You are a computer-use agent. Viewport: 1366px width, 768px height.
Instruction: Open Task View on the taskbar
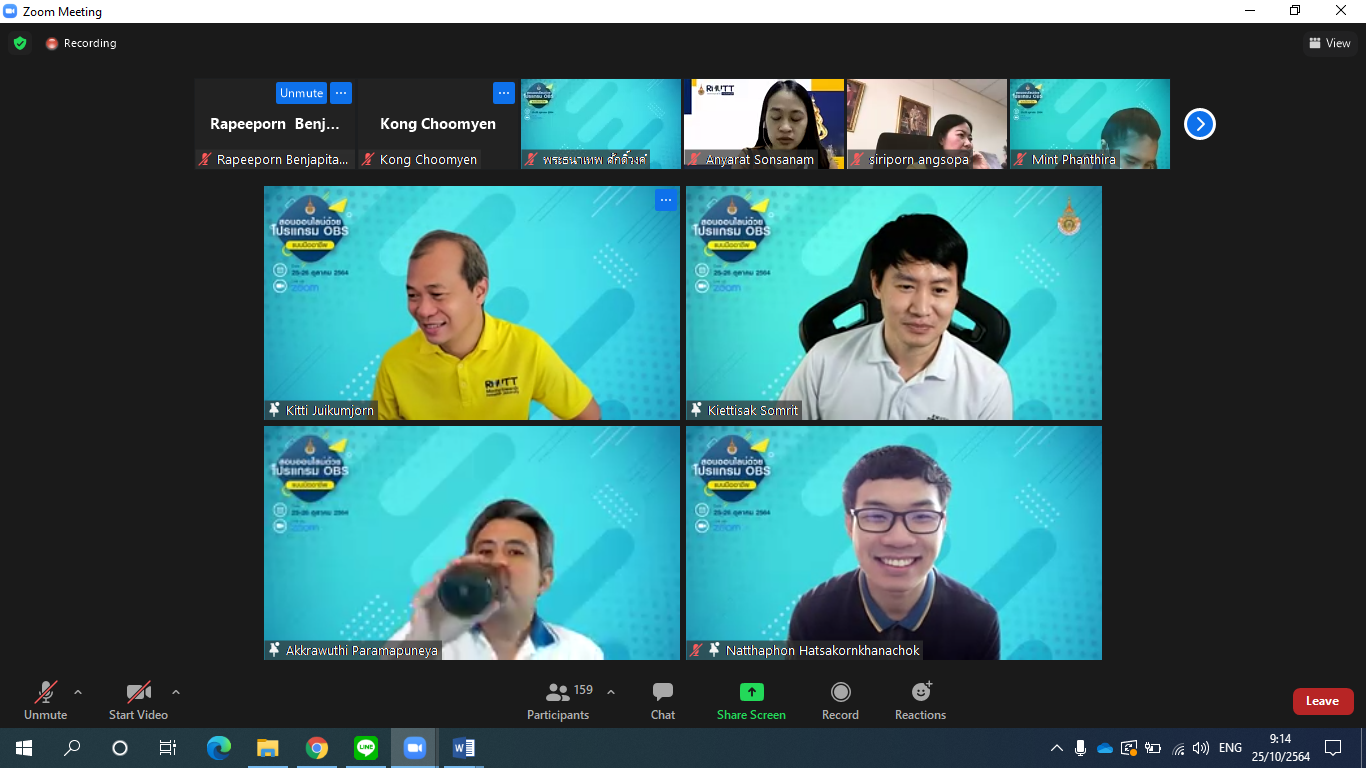[x=168, y=748]
